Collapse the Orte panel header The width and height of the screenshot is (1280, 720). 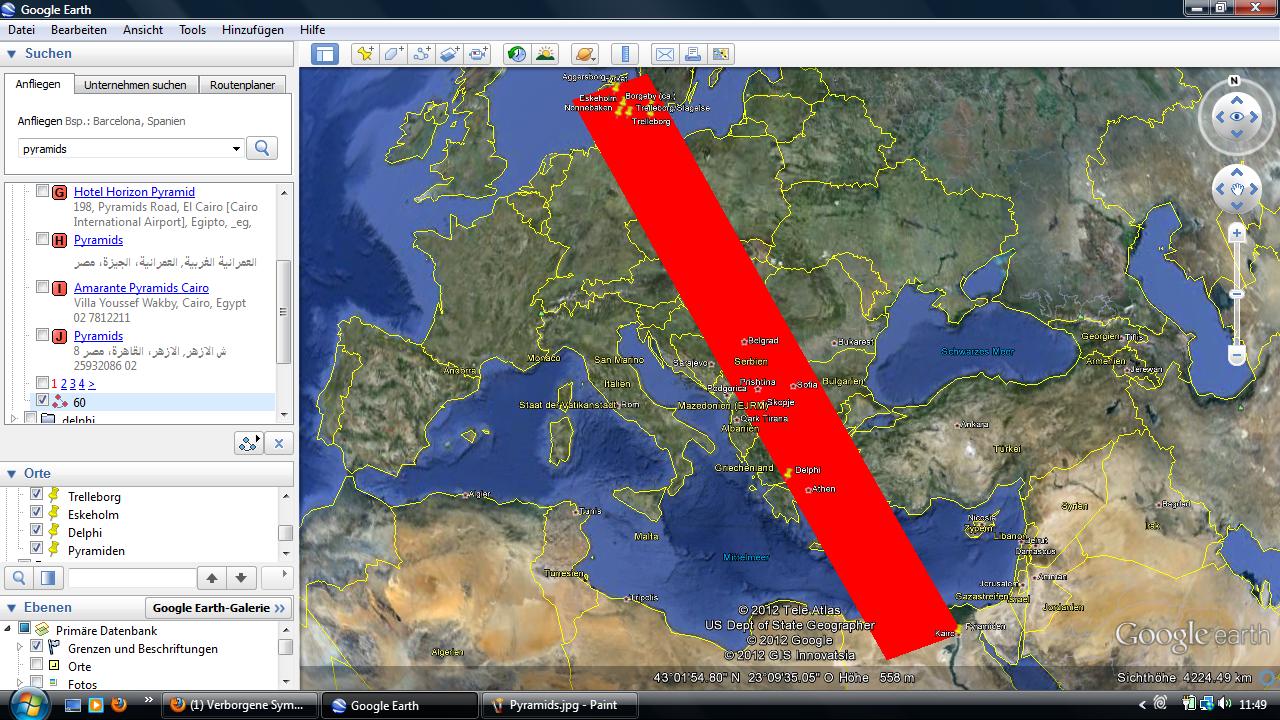coord(12,474)
